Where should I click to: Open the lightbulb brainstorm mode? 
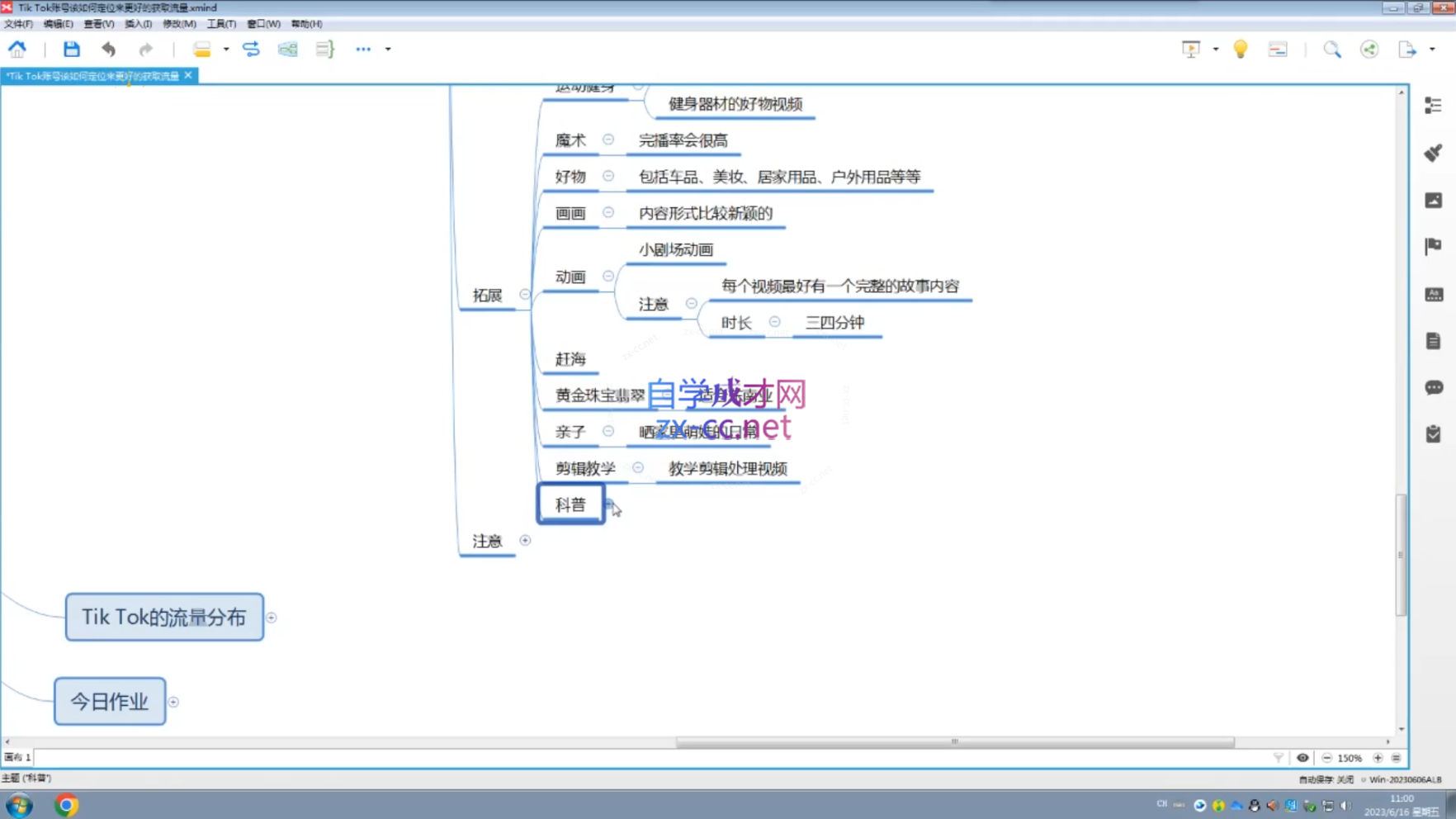click(1240, 50)
